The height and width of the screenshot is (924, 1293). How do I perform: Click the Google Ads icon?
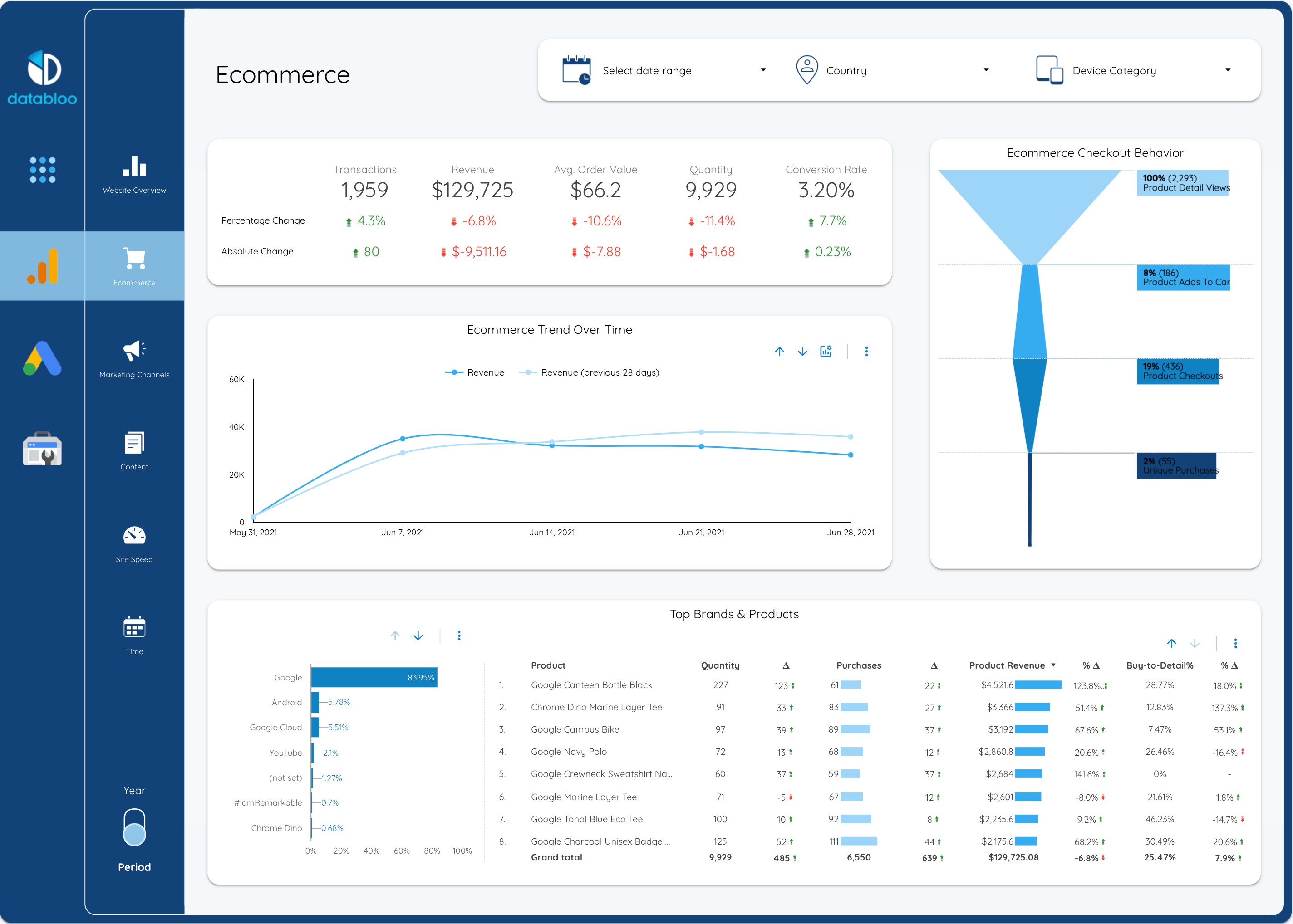pyautogui.click(x=42, y=358)
